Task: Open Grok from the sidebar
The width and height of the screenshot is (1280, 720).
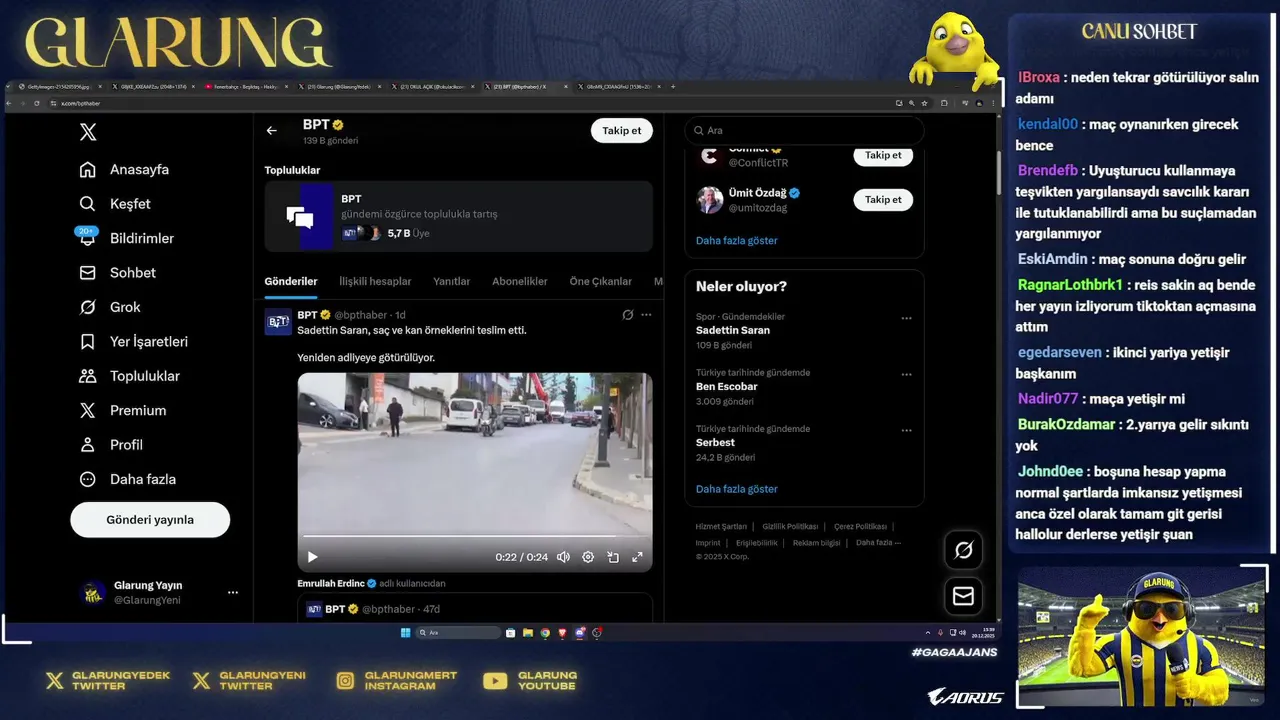Action: pos(111,307)
